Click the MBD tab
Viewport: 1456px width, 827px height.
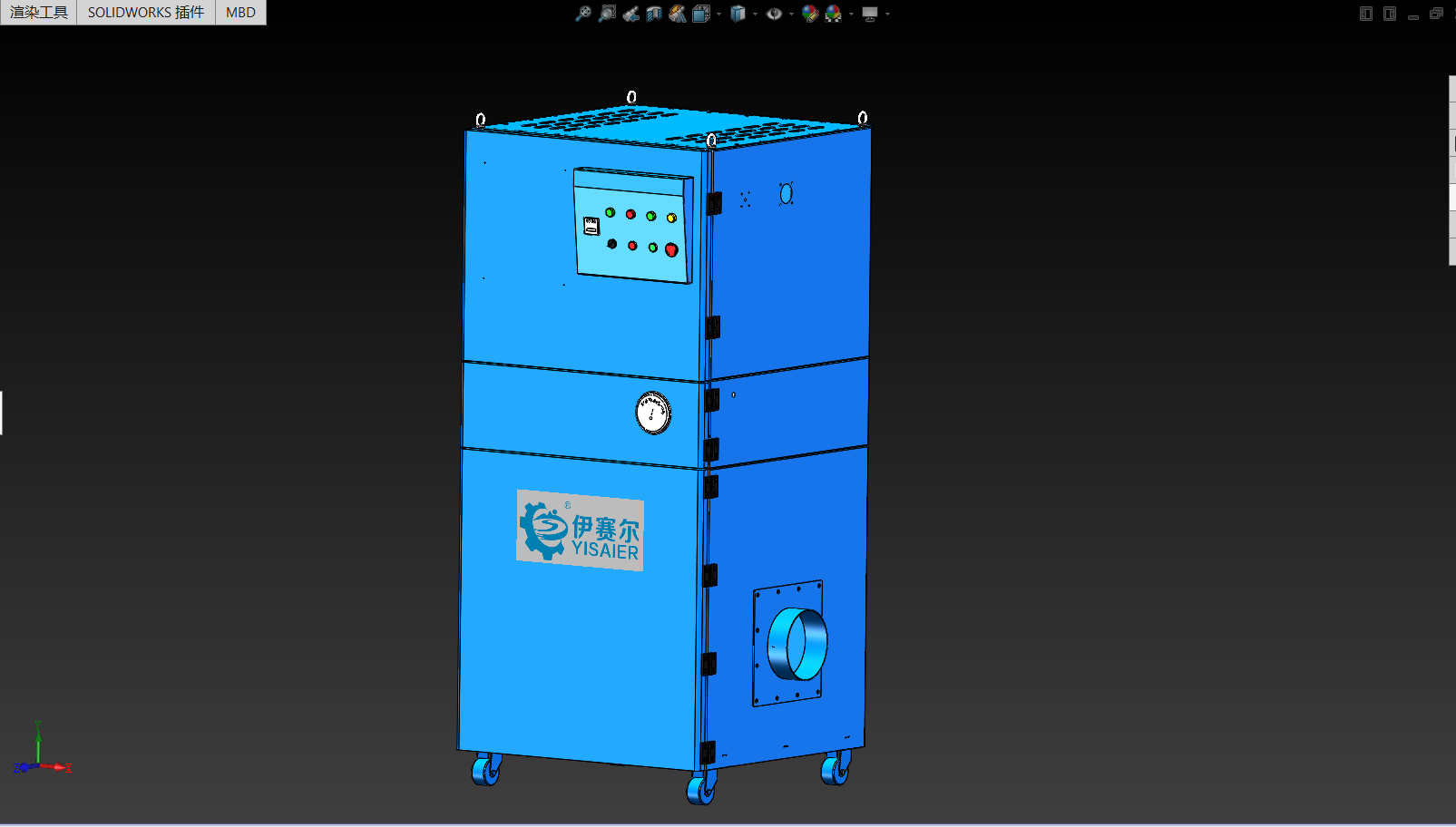pos(240,13)
